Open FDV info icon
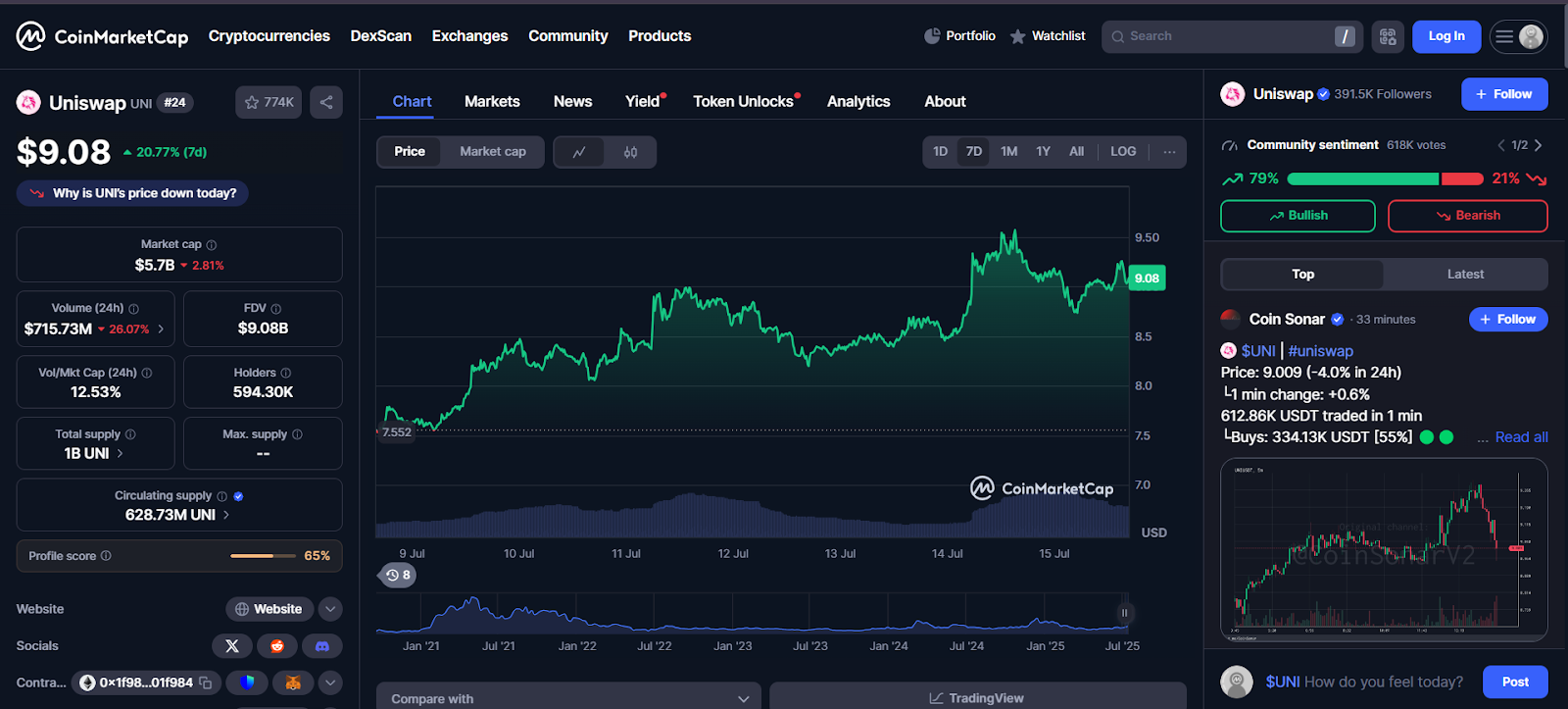The height and width of the screenshot is (709, 1568). pyautogui.click(x=276, y=308)
